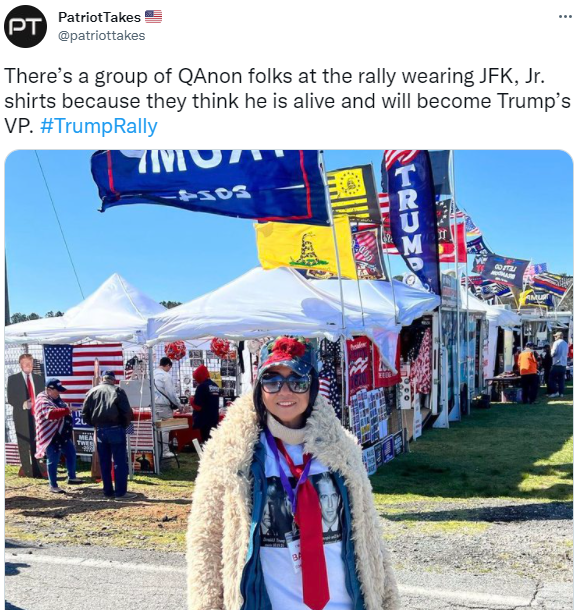
Task: Click the face print on white shirt
Action: coord(329,503)
